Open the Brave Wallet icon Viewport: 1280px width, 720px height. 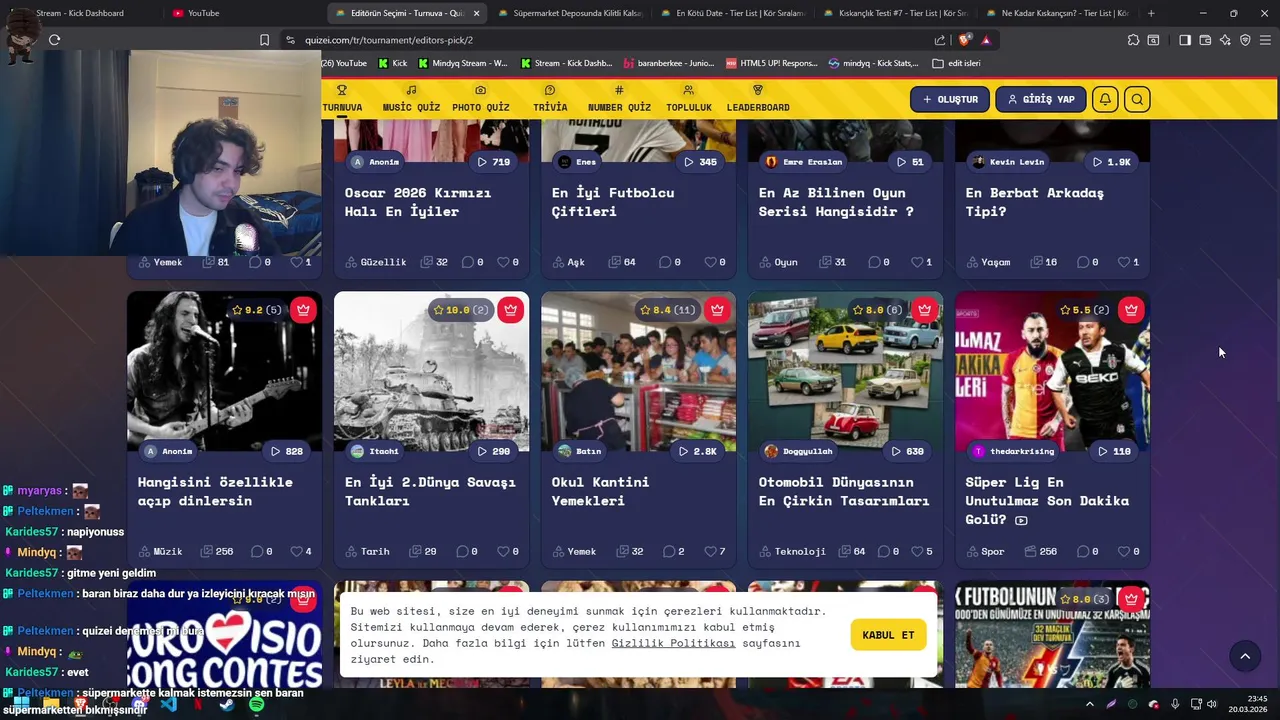click(x=1205, y=40)
